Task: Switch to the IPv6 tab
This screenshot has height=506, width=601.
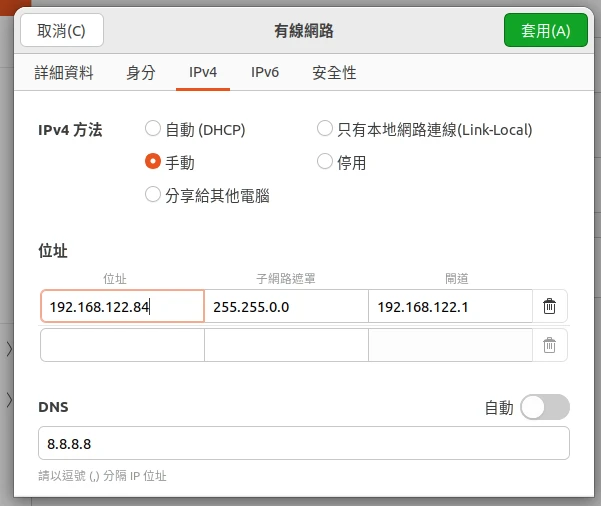Action: (265, 73)
